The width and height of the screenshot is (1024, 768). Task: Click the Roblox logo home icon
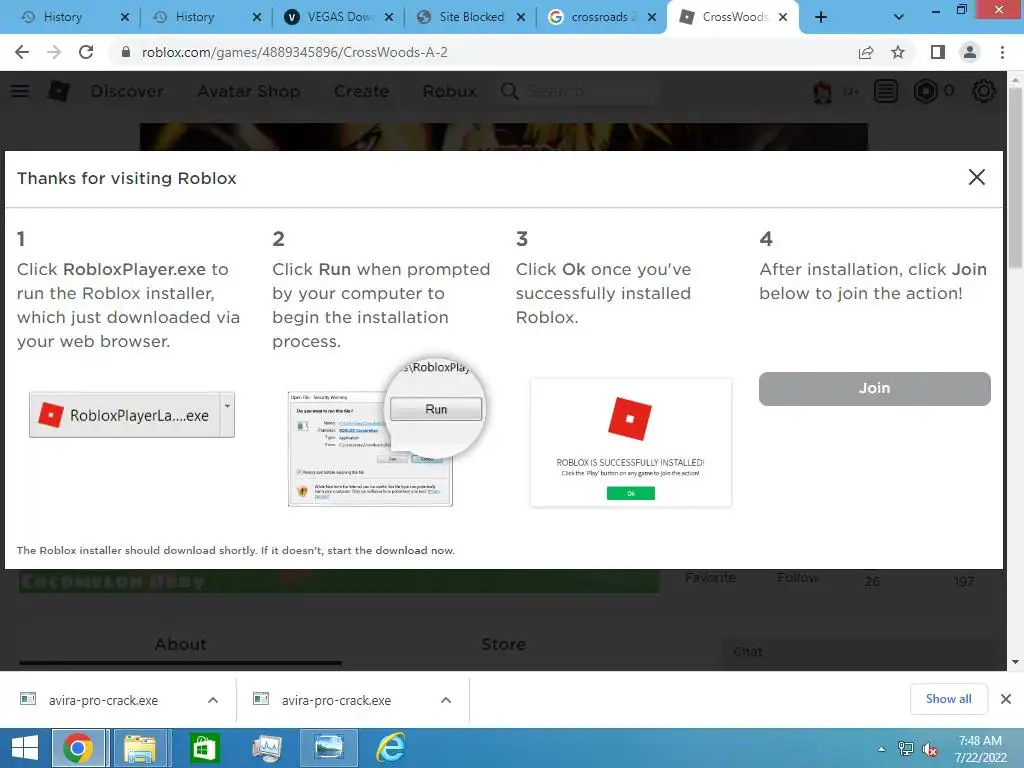(x=58, y=91)
